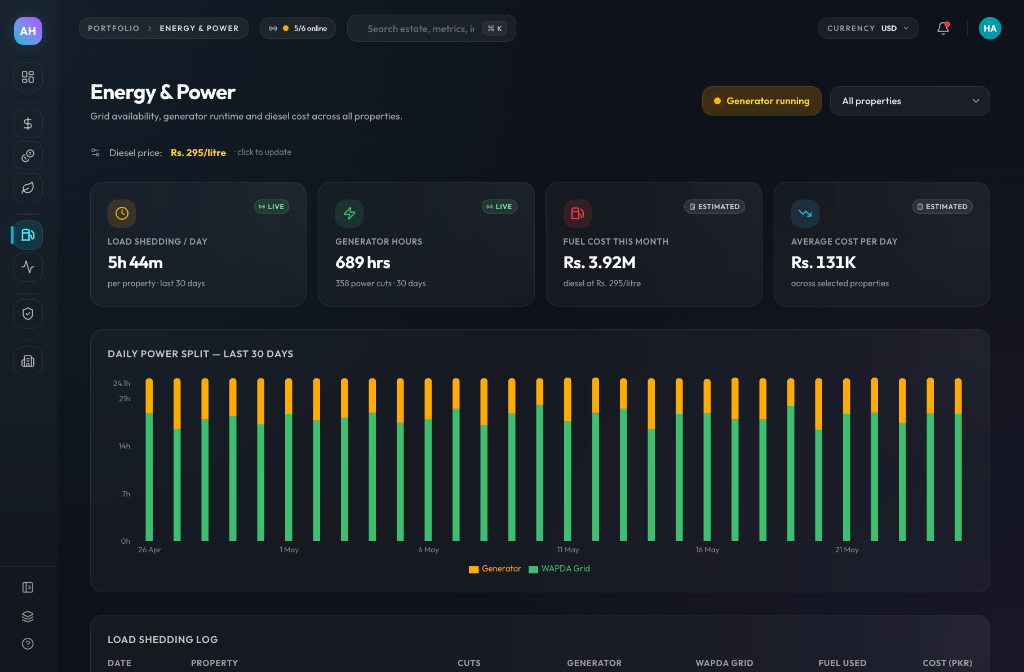Select the leaf sustainability sidebar icon
This screenshot has width=1024, height=672.
[x=27, y=187]
